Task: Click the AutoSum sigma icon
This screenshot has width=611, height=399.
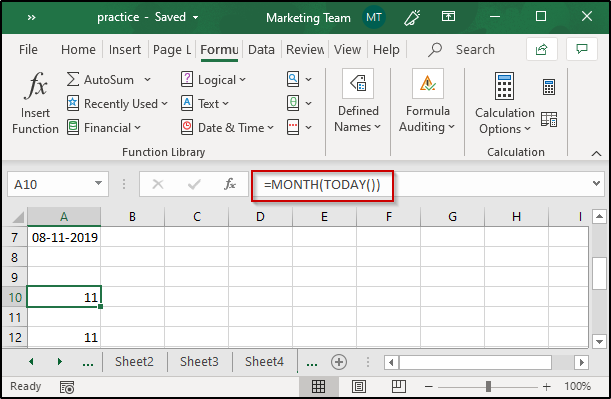Action: [72, 79]
